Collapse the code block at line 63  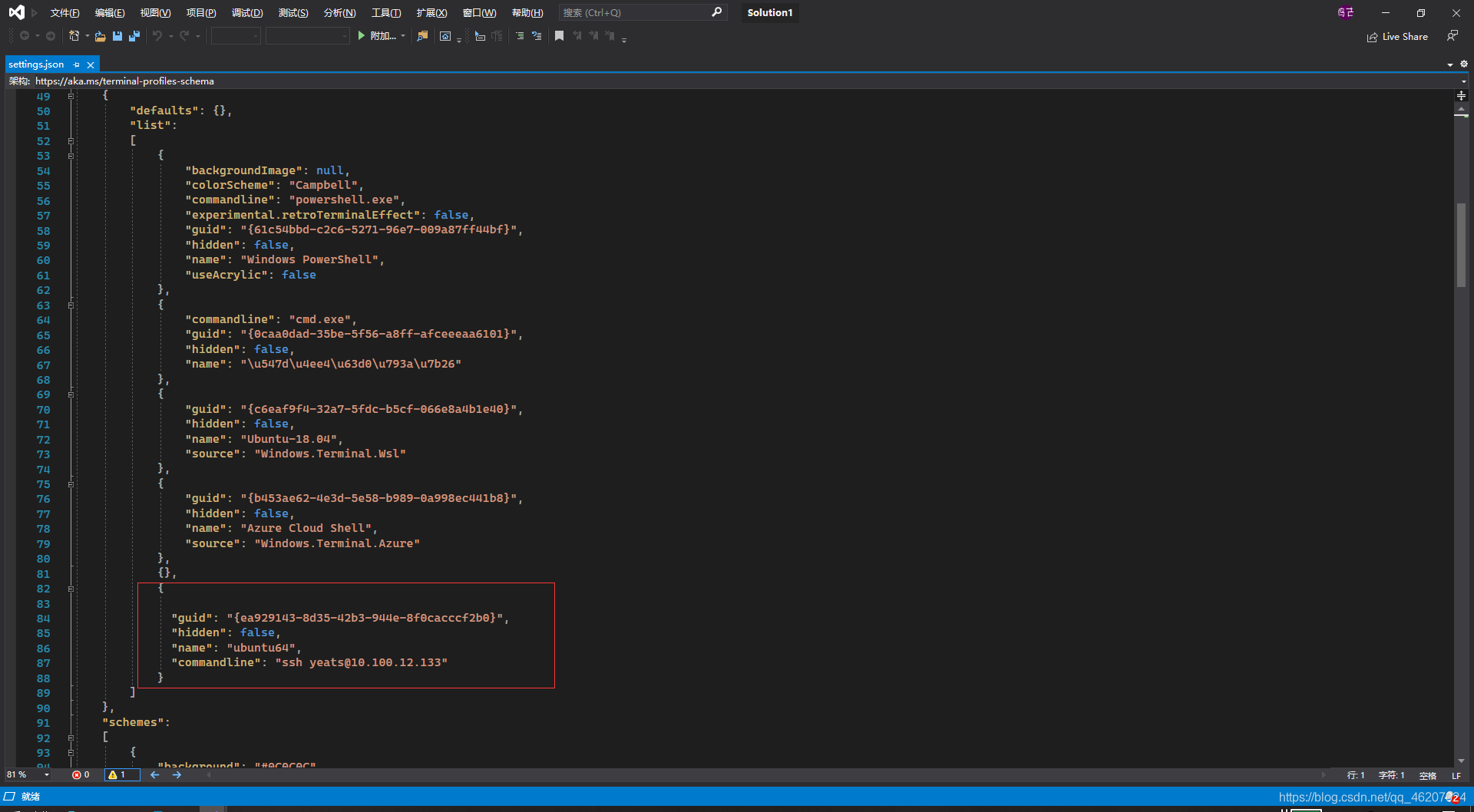[71, 305]
